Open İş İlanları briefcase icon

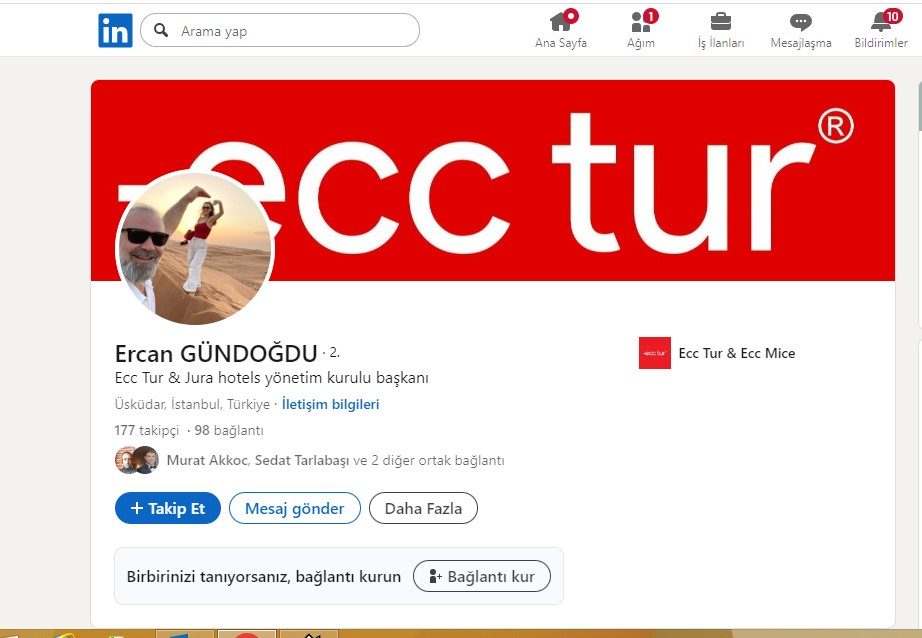(720, 22)
